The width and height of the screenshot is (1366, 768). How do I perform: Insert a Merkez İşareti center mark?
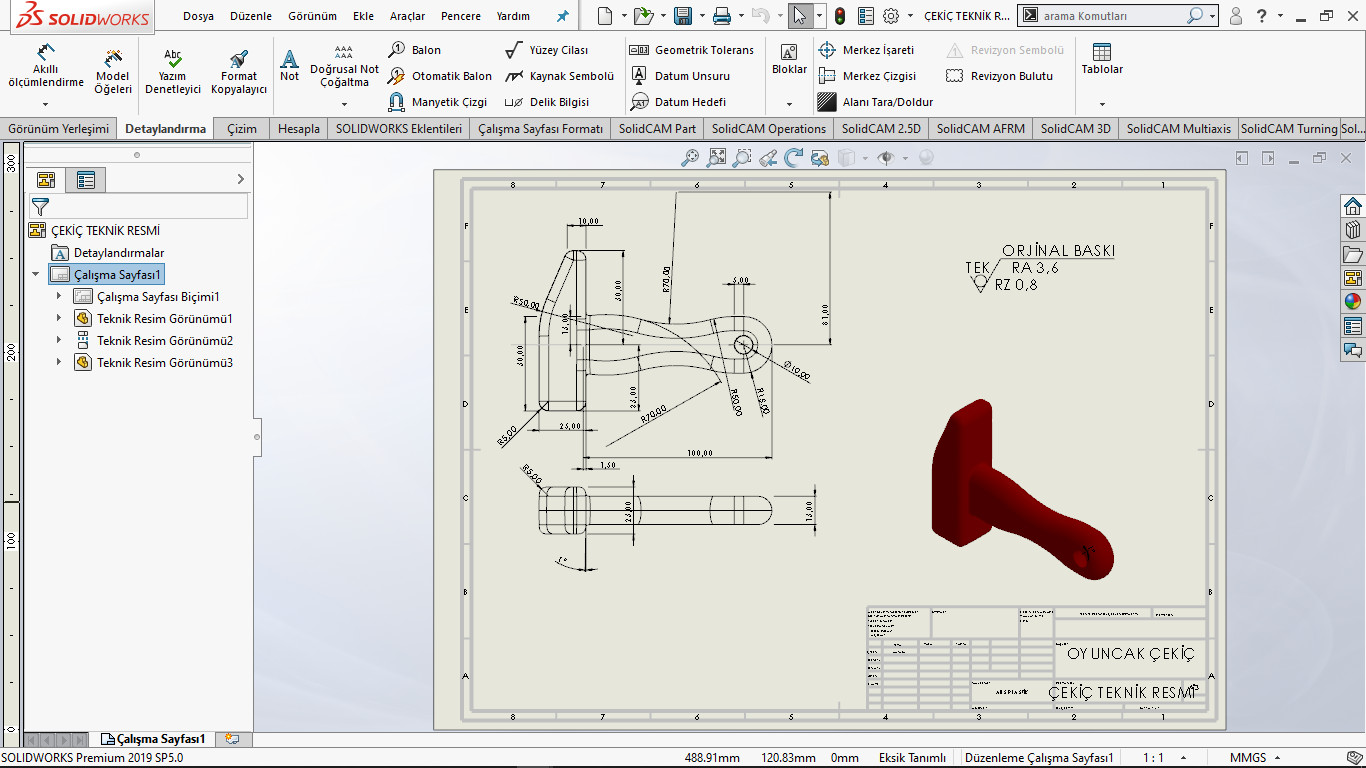pyautogui.click(x=866, y=50)
